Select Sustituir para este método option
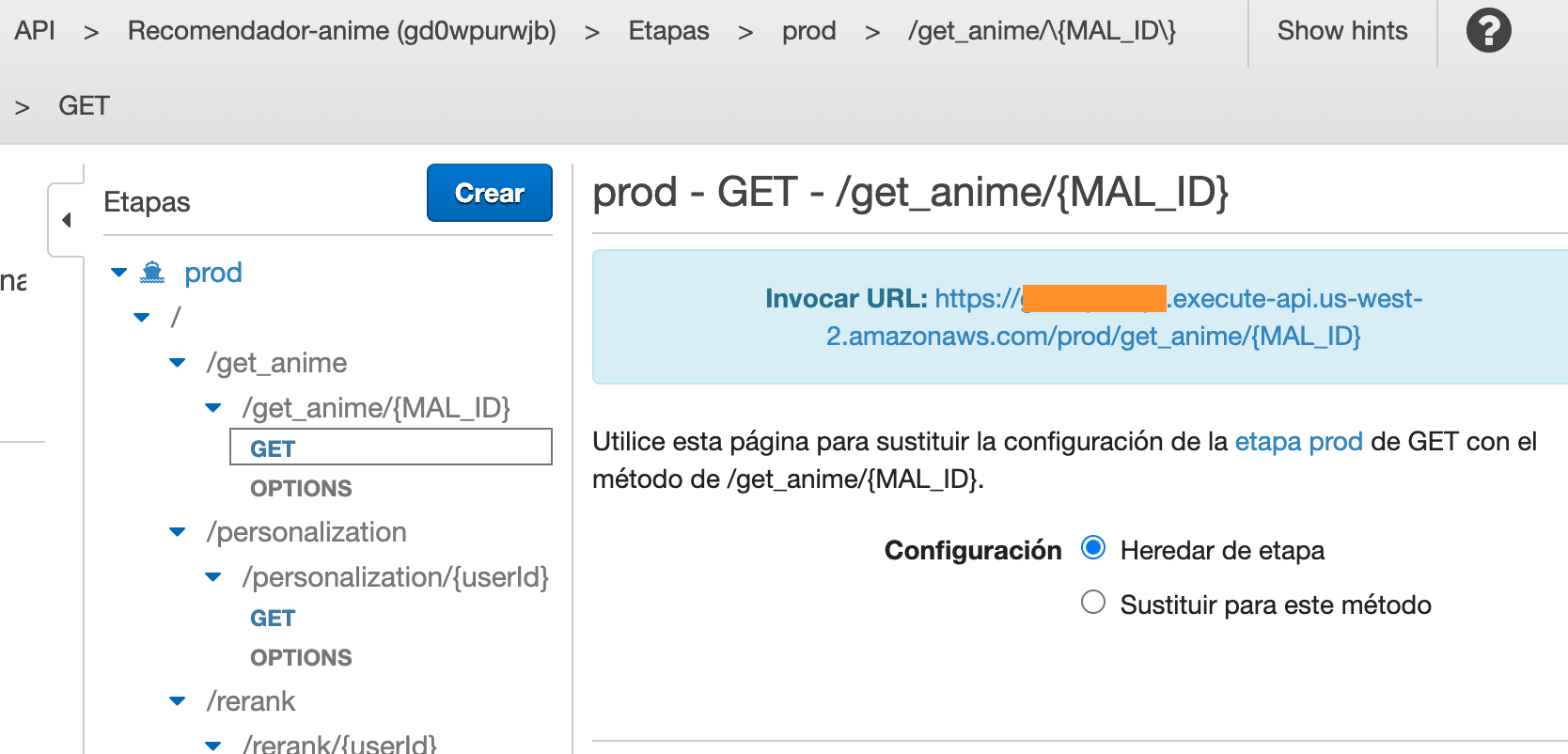 coord(1092,603)
